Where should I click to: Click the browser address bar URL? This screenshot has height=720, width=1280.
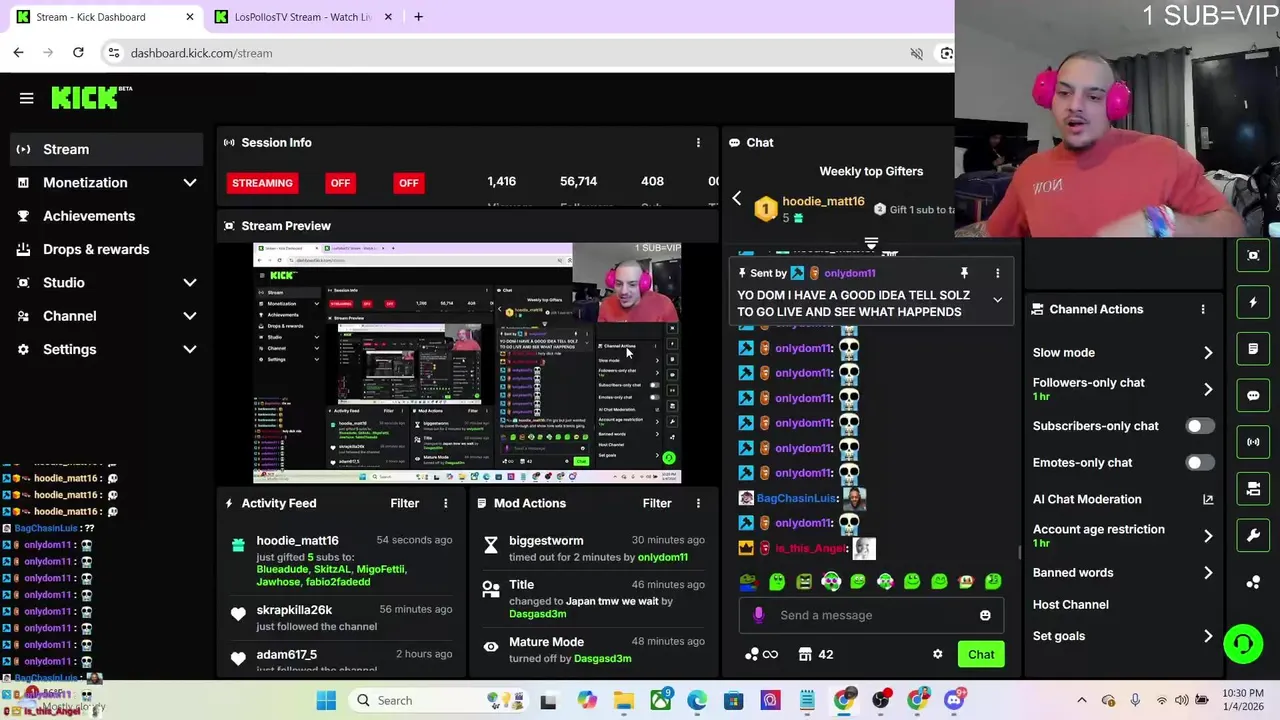pos(201,53)
